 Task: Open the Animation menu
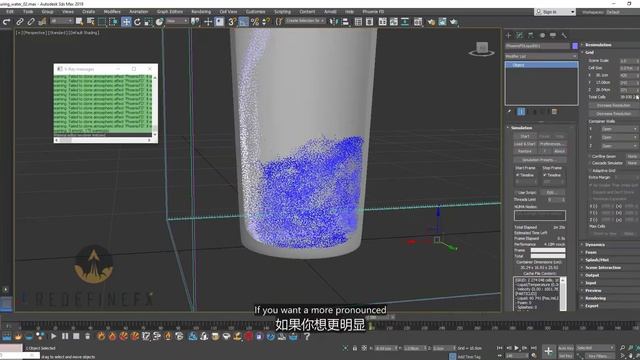pyautogui.click(x=138, y=11)
